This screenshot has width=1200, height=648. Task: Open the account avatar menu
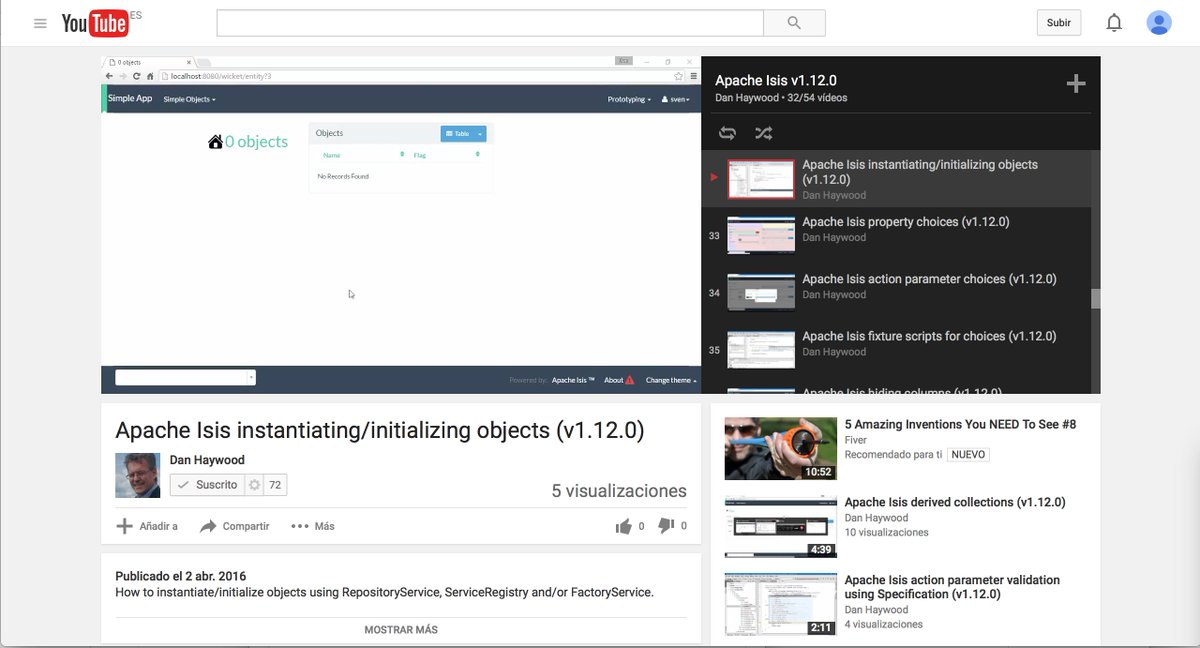tap(1159, 22)
